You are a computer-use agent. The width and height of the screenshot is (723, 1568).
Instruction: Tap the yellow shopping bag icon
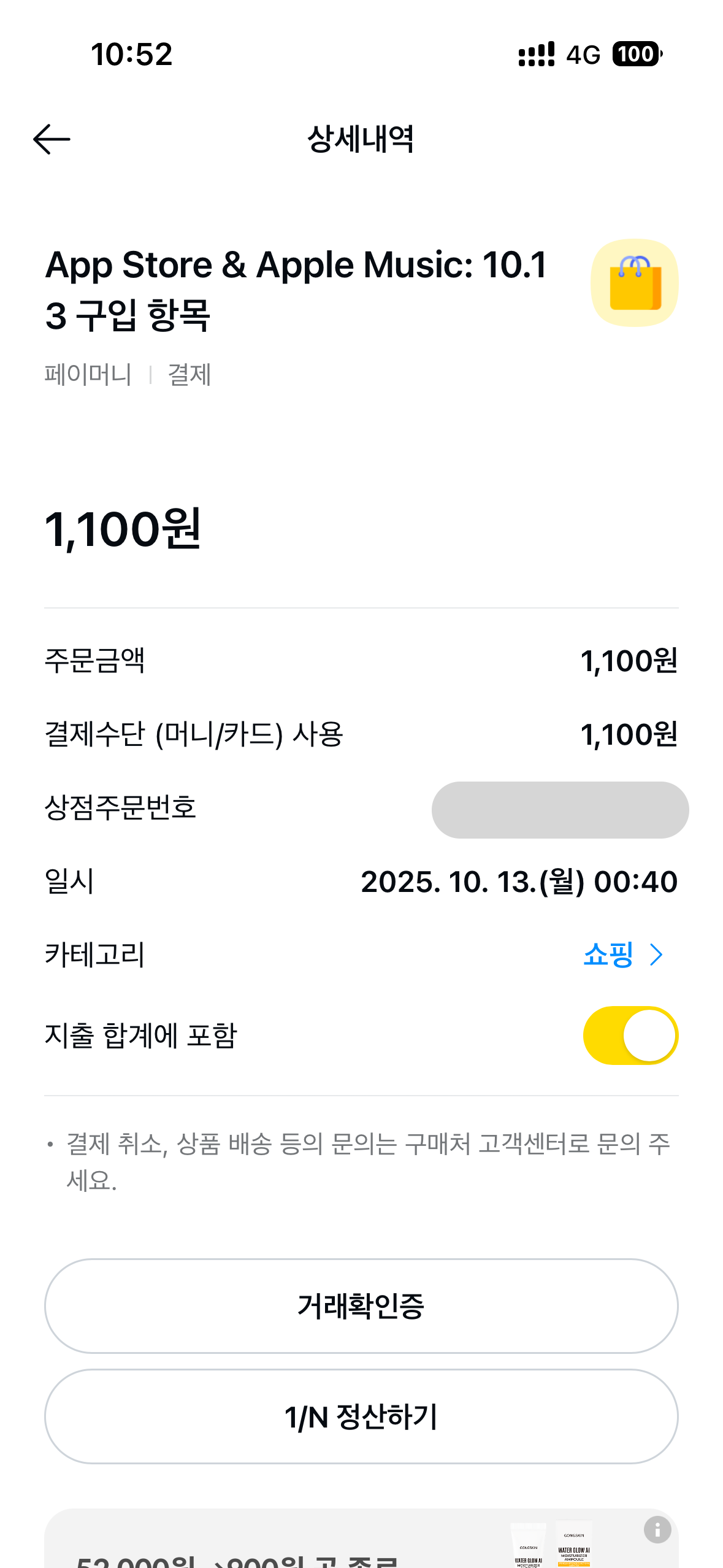coord(634,283)
